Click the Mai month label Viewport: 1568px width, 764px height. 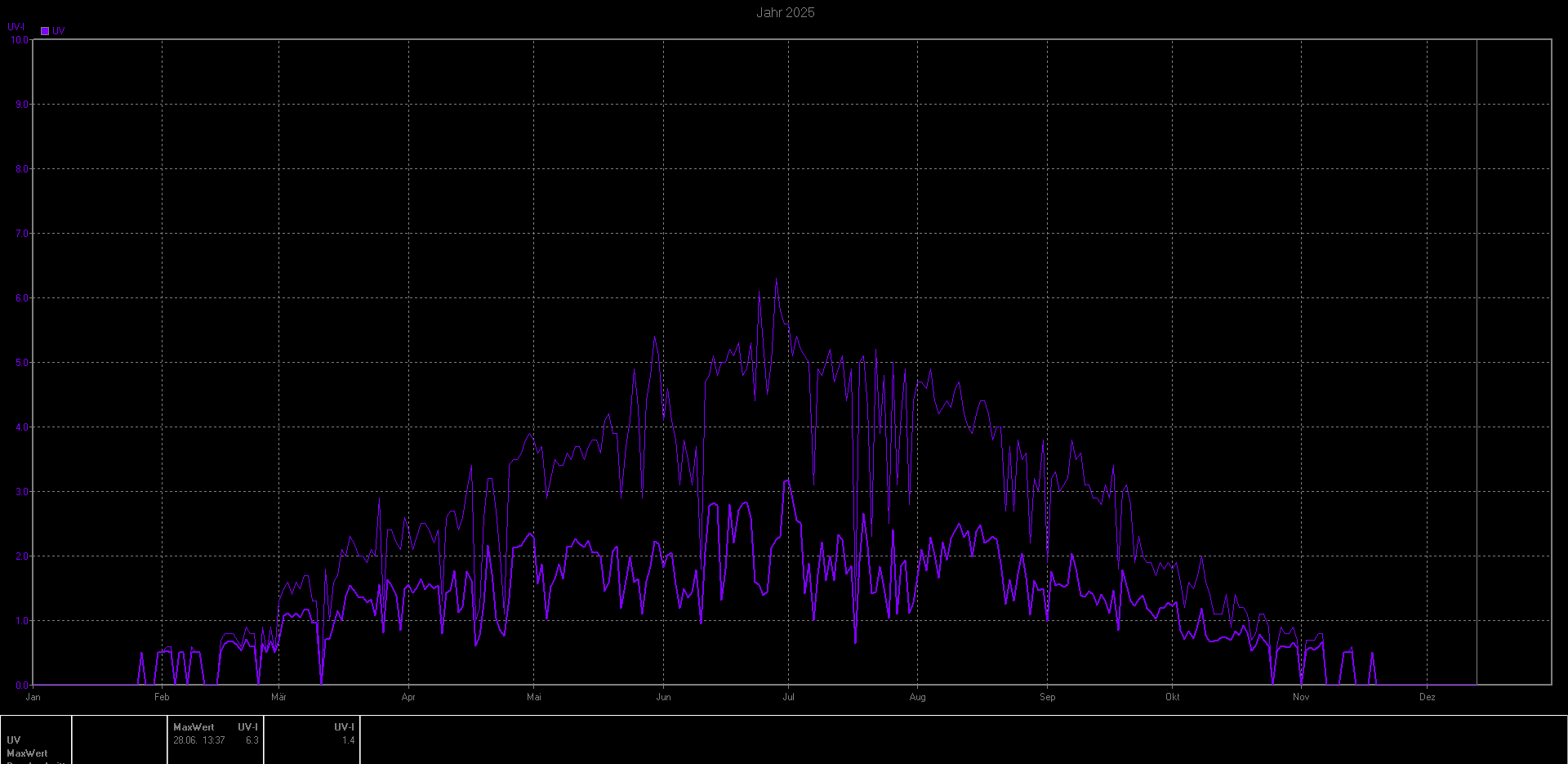pyautogui.click(x=534, y=697)
